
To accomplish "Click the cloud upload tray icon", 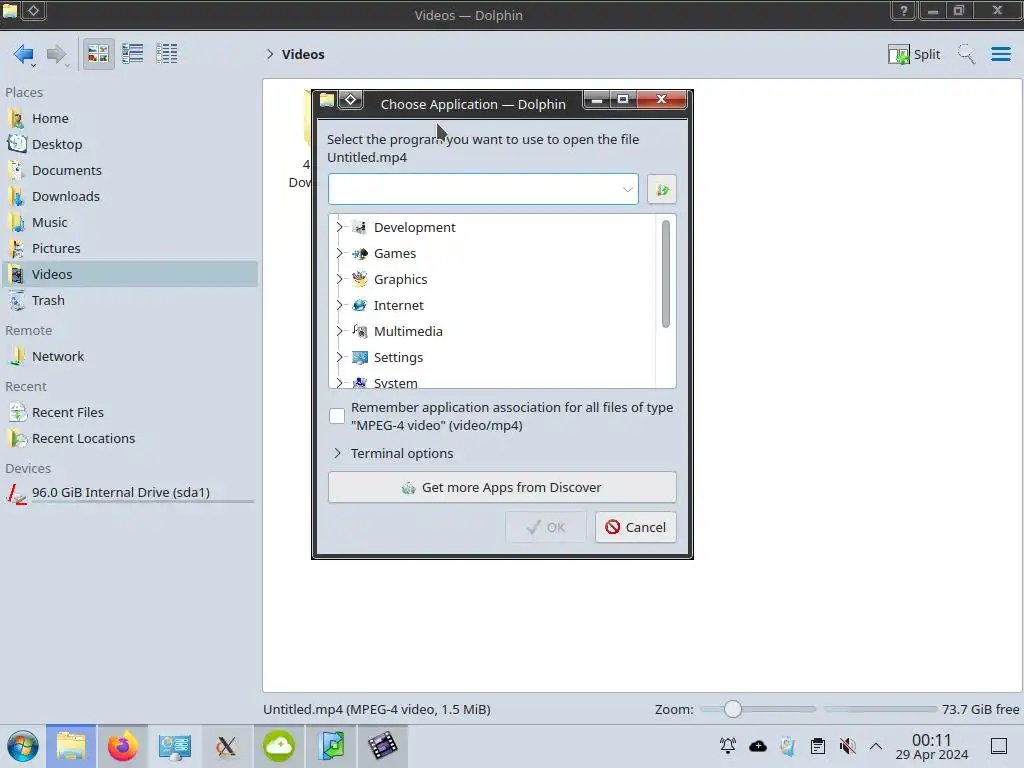I will (758, 746).
